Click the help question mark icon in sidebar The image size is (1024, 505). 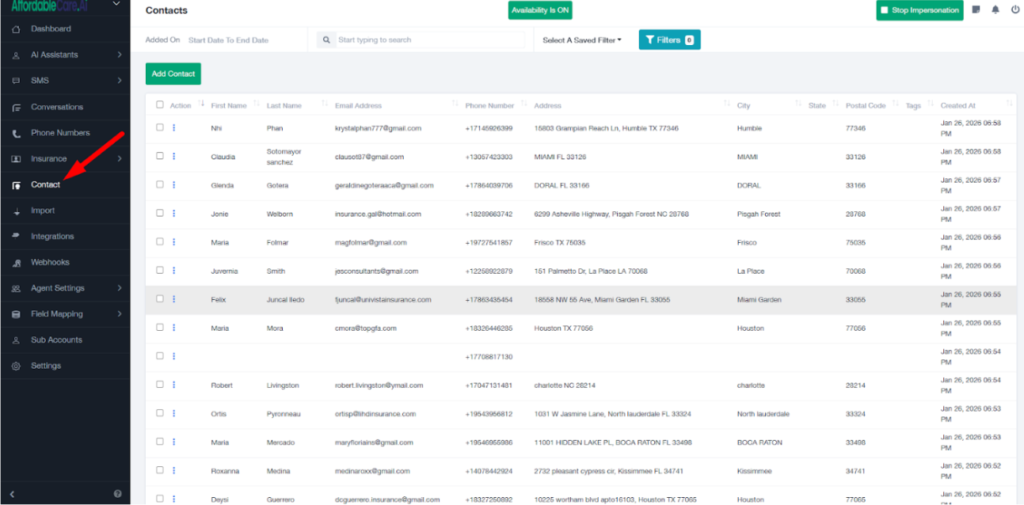click(118, 494)
